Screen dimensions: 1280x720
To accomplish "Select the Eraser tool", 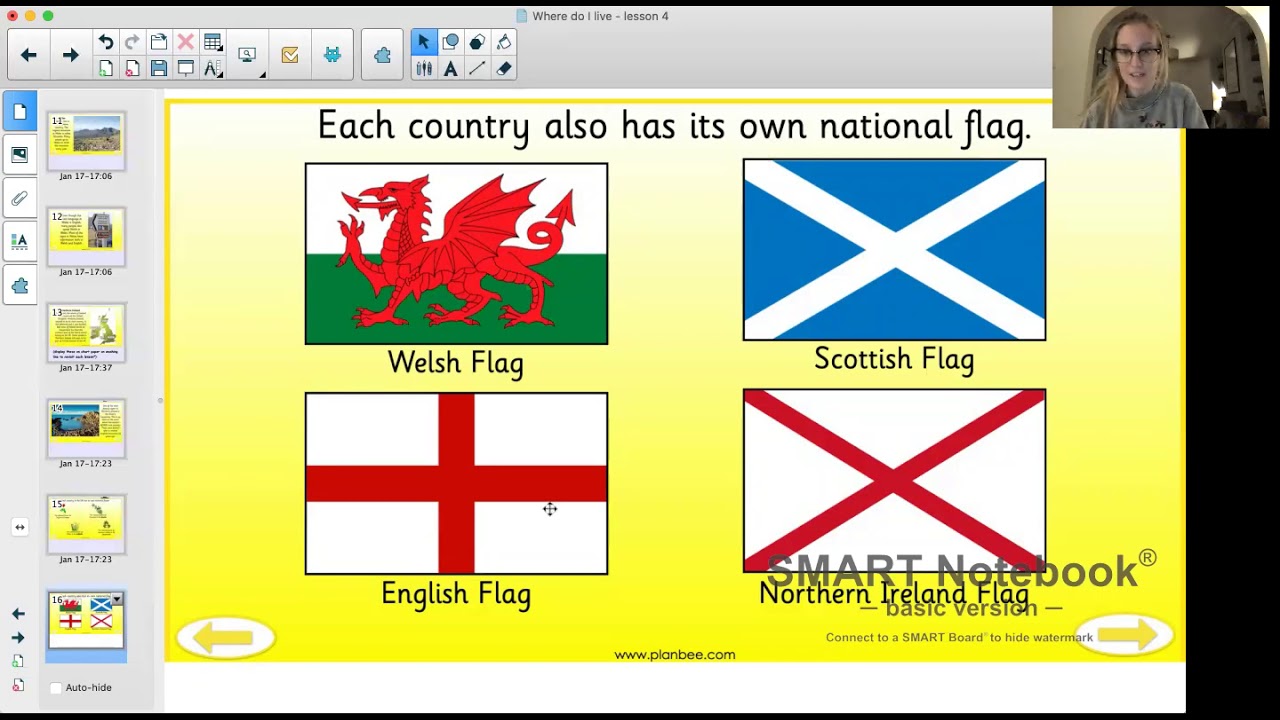I will tap(504, 68).
